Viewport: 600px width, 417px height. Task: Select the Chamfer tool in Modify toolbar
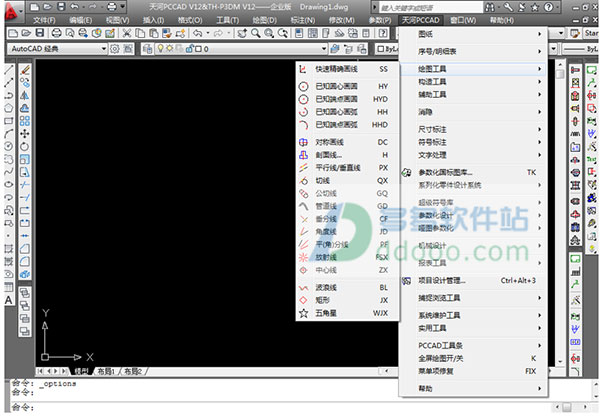[25, 249]
